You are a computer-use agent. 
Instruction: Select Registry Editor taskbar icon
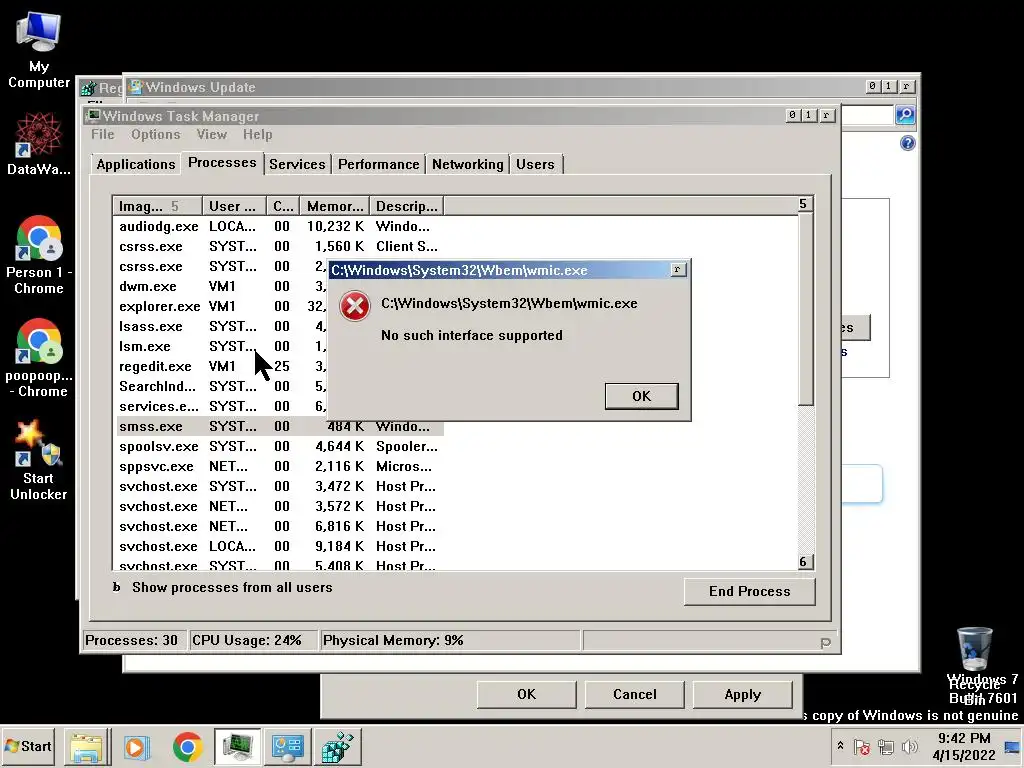(x=338, y=746)
